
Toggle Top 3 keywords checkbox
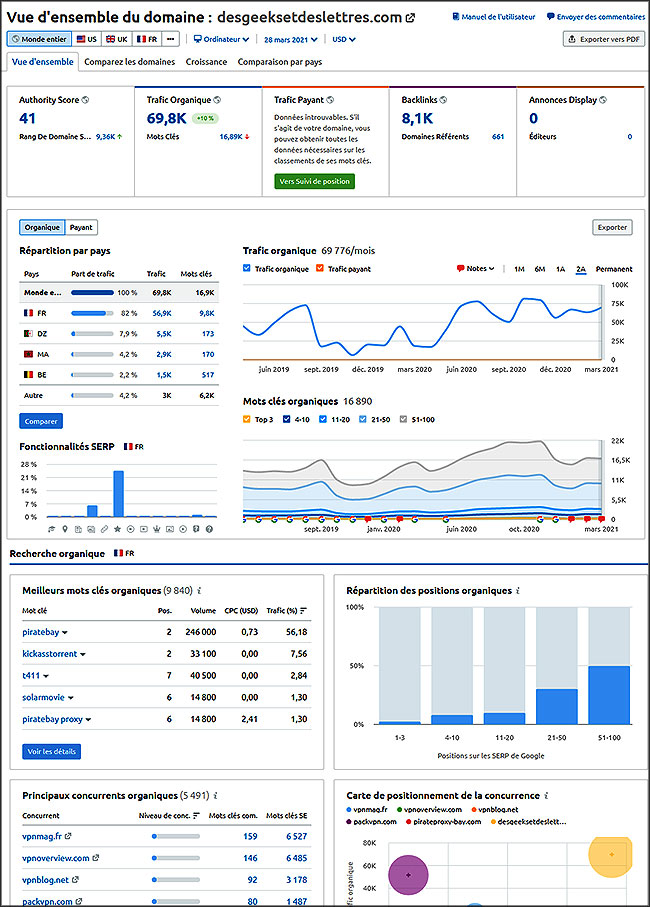point(247,419)
